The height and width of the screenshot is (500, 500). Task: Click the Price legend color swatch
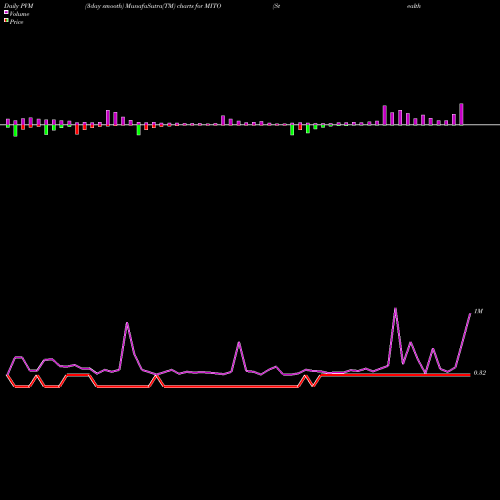pyautogui.click(x=6, y=21)
